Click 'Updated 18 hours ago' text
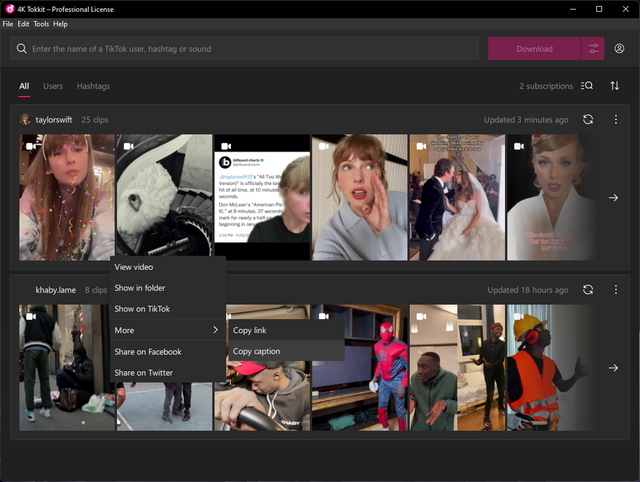Viewport: 640px width, 482px height. point(528,290)
